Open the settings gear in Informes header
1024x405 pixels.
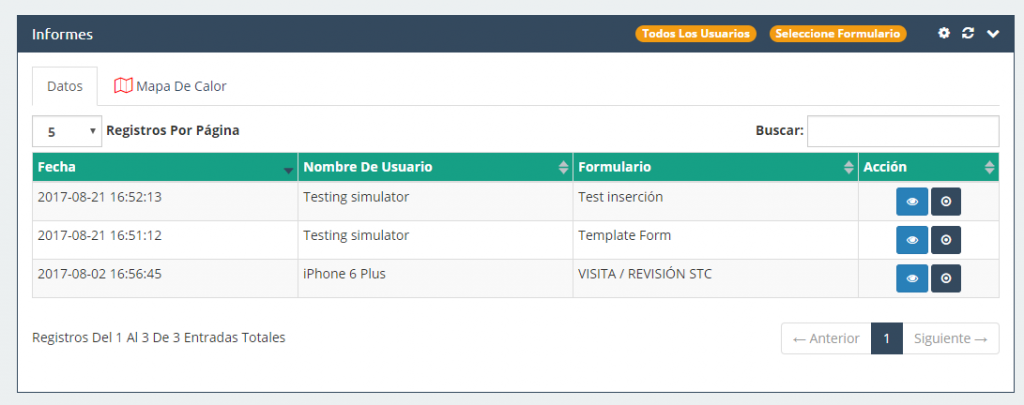pos(943,33)
